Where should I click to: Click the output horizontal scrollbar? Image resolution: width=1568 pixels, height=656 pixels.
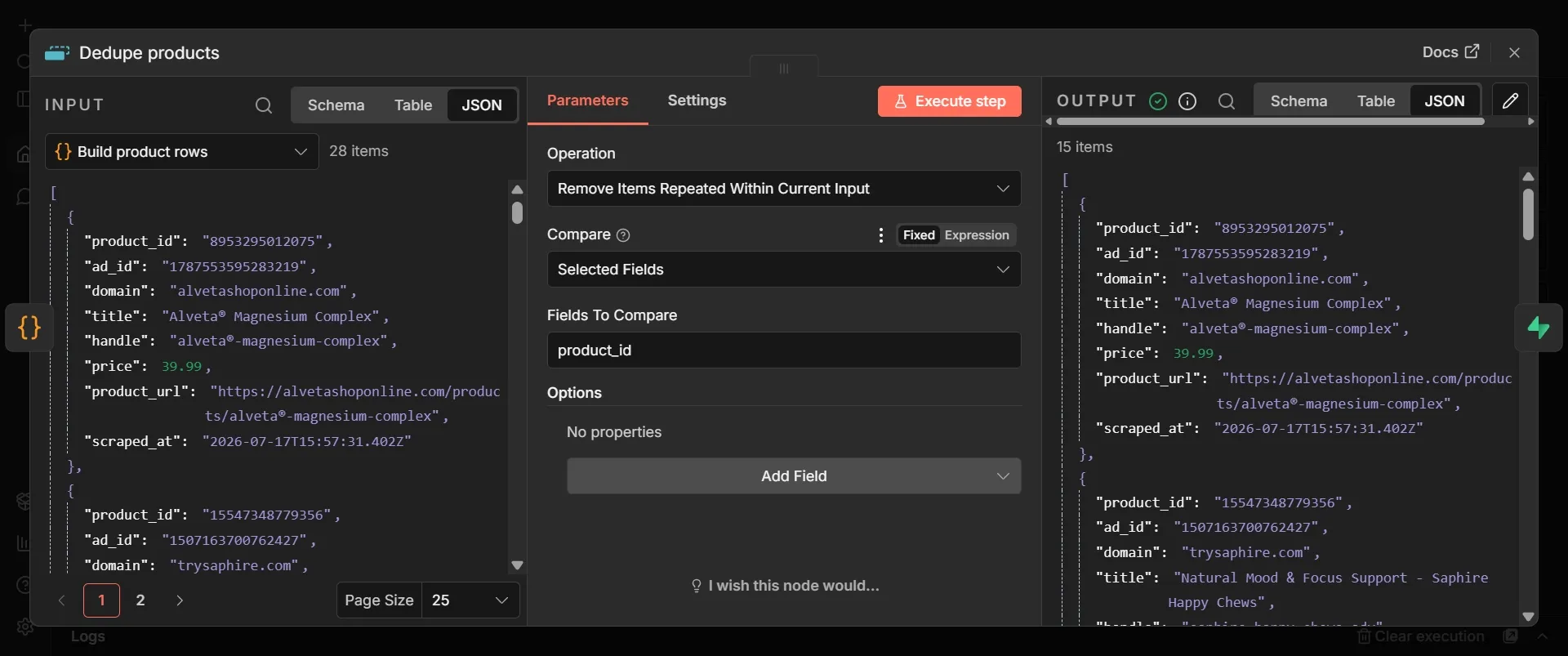pyautogui.click(x=1270, y=122)
